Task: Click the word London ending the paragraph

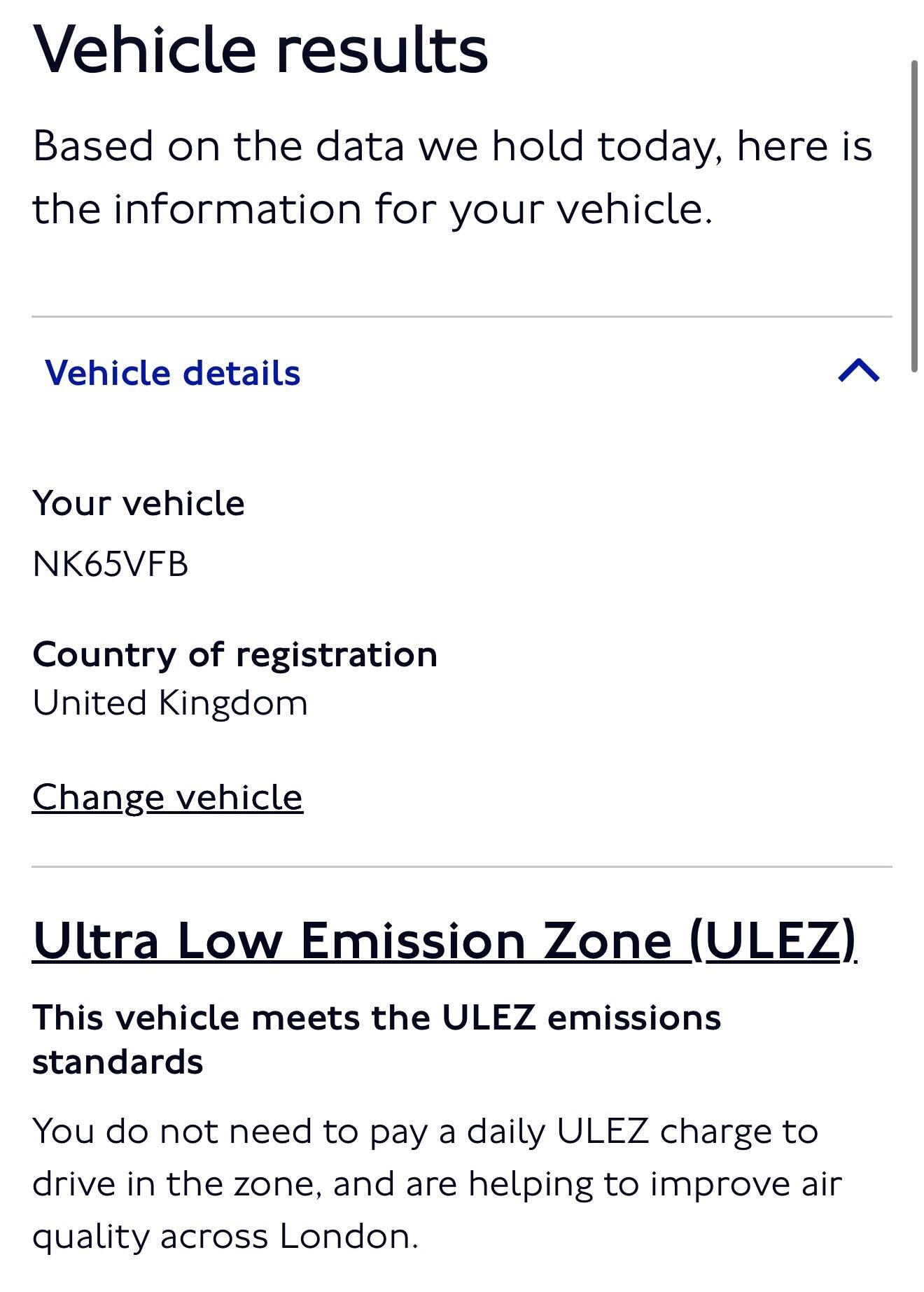Action: click(348, 1237)
